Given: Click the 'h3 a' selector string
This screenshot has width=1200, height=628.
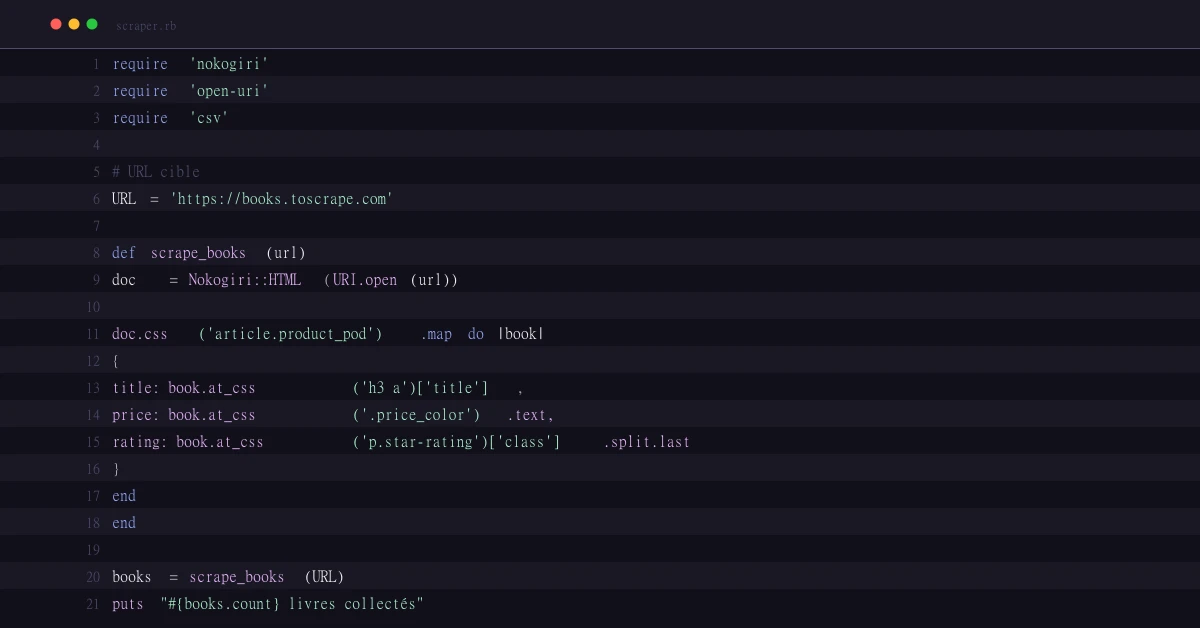Looking at the screenshot, I should [385, 388].
